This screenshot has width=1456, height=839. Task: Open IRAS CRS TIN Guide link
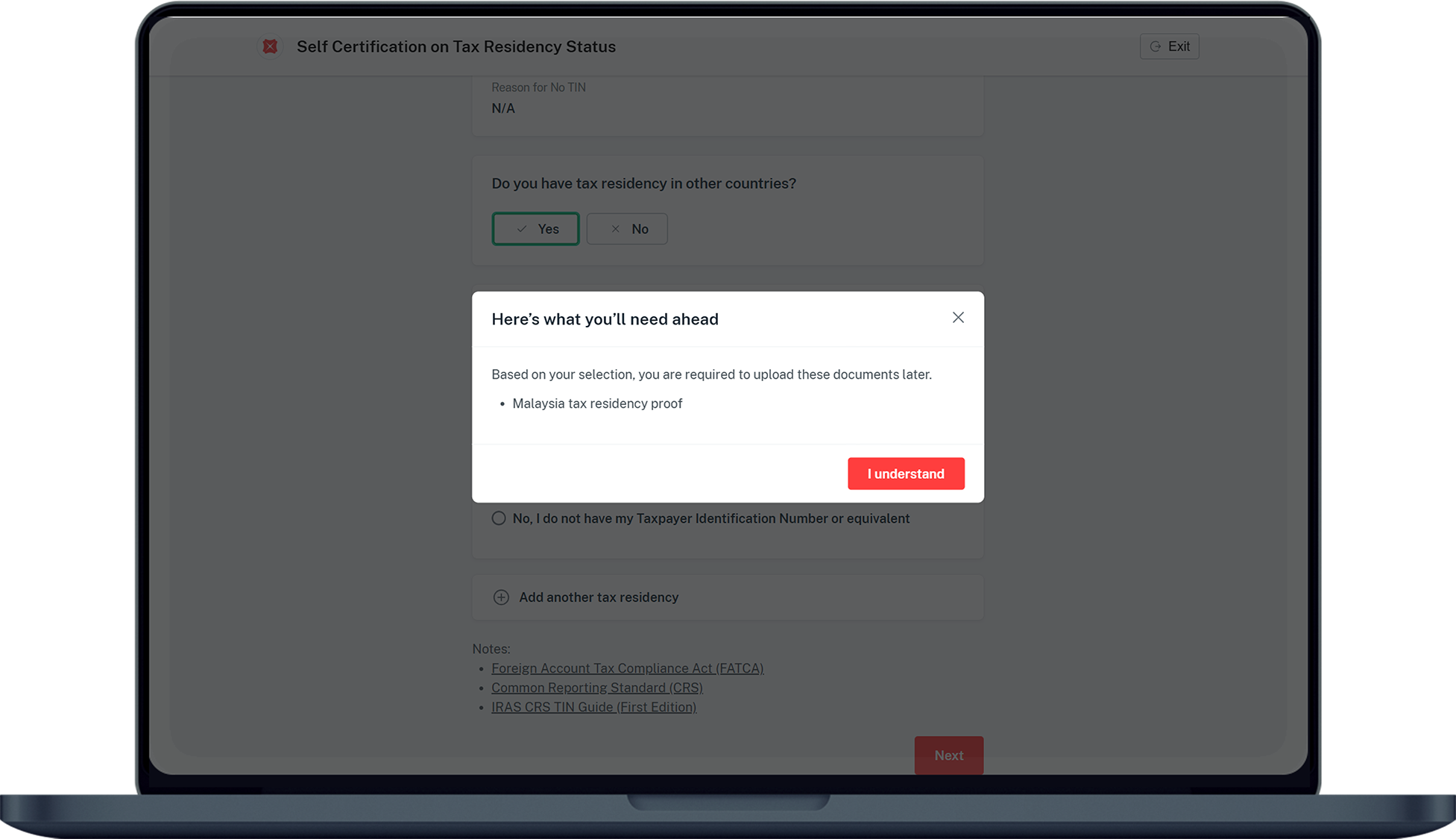click(593, 707)
